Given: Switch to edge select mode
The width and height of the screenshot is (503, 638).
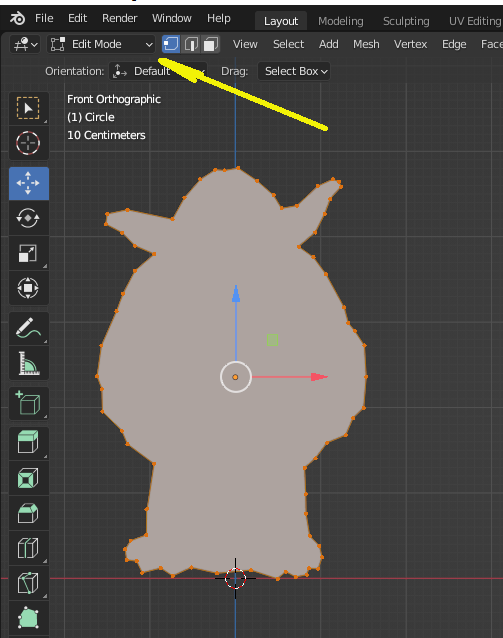Looking at the screenshot, I should 191,44.
